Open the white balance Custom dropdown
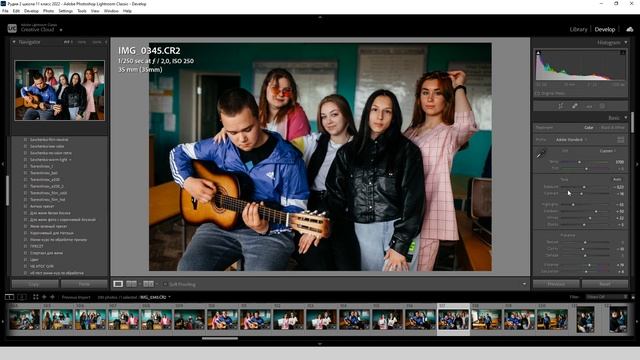This screenshot has height=360, width=640. point(607,151)
